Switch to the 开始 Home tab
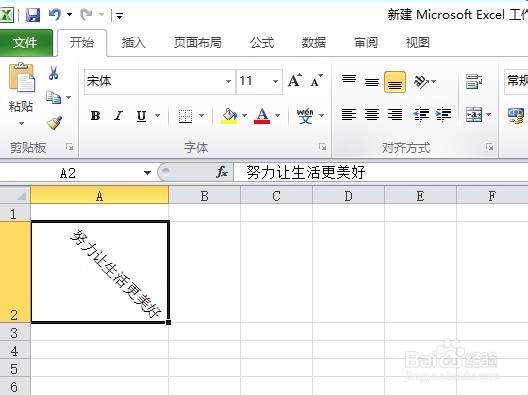Image resolution: width=528 pixels, height=395 pixels. 82,43
